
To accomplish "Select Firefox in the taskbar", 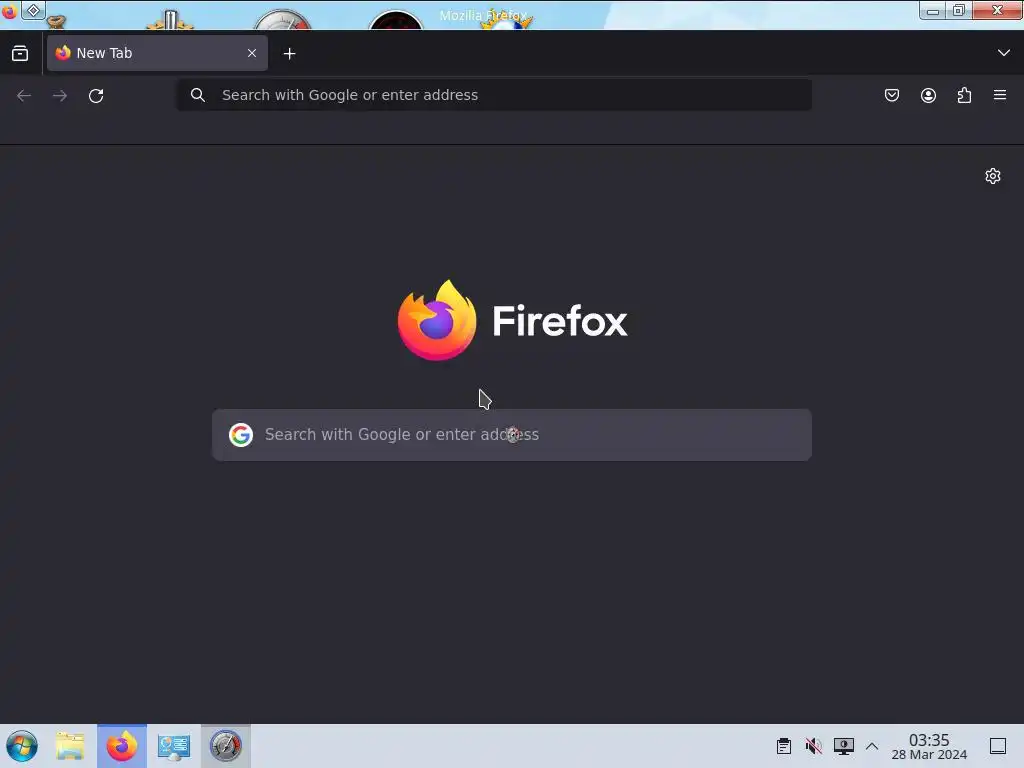I will [x=122, y=746].
